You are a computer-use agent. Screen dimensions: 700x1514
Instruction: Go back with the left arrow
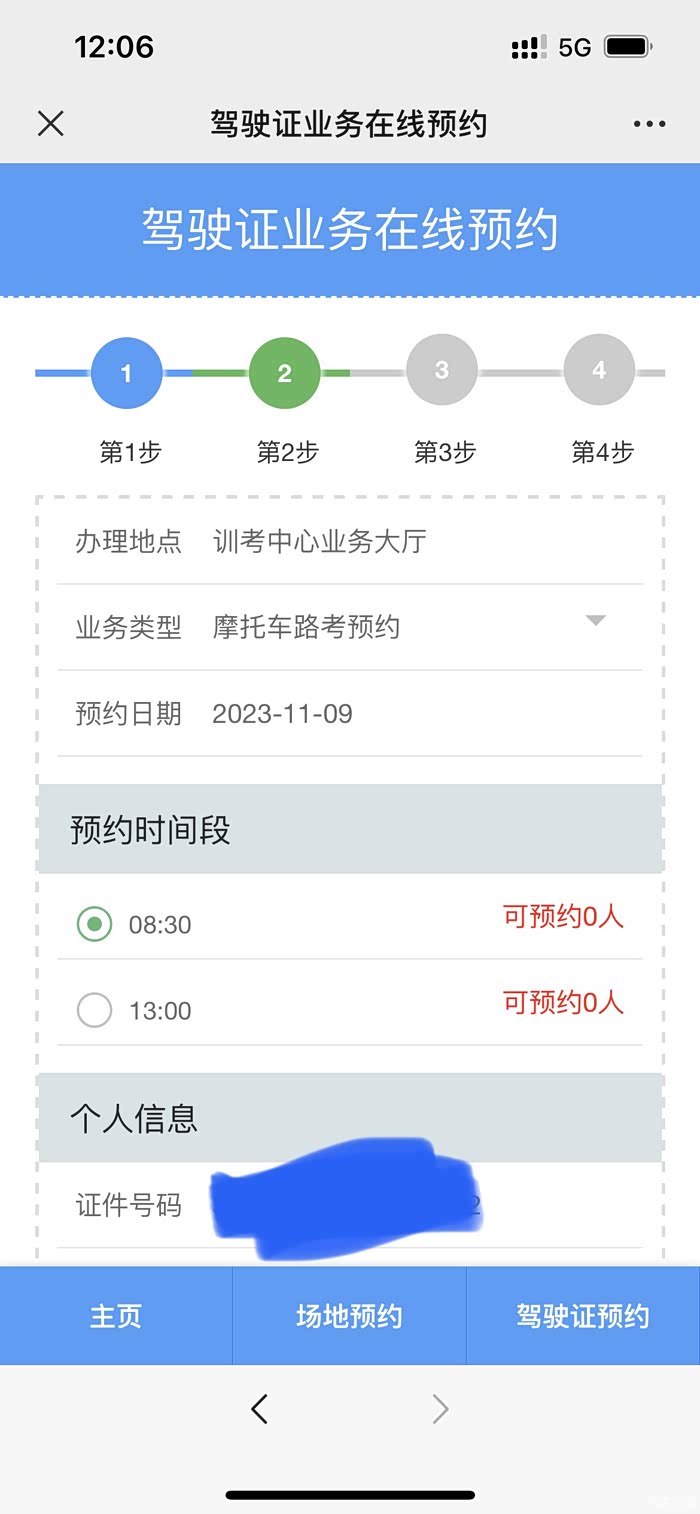click(x=259, y=1409)
